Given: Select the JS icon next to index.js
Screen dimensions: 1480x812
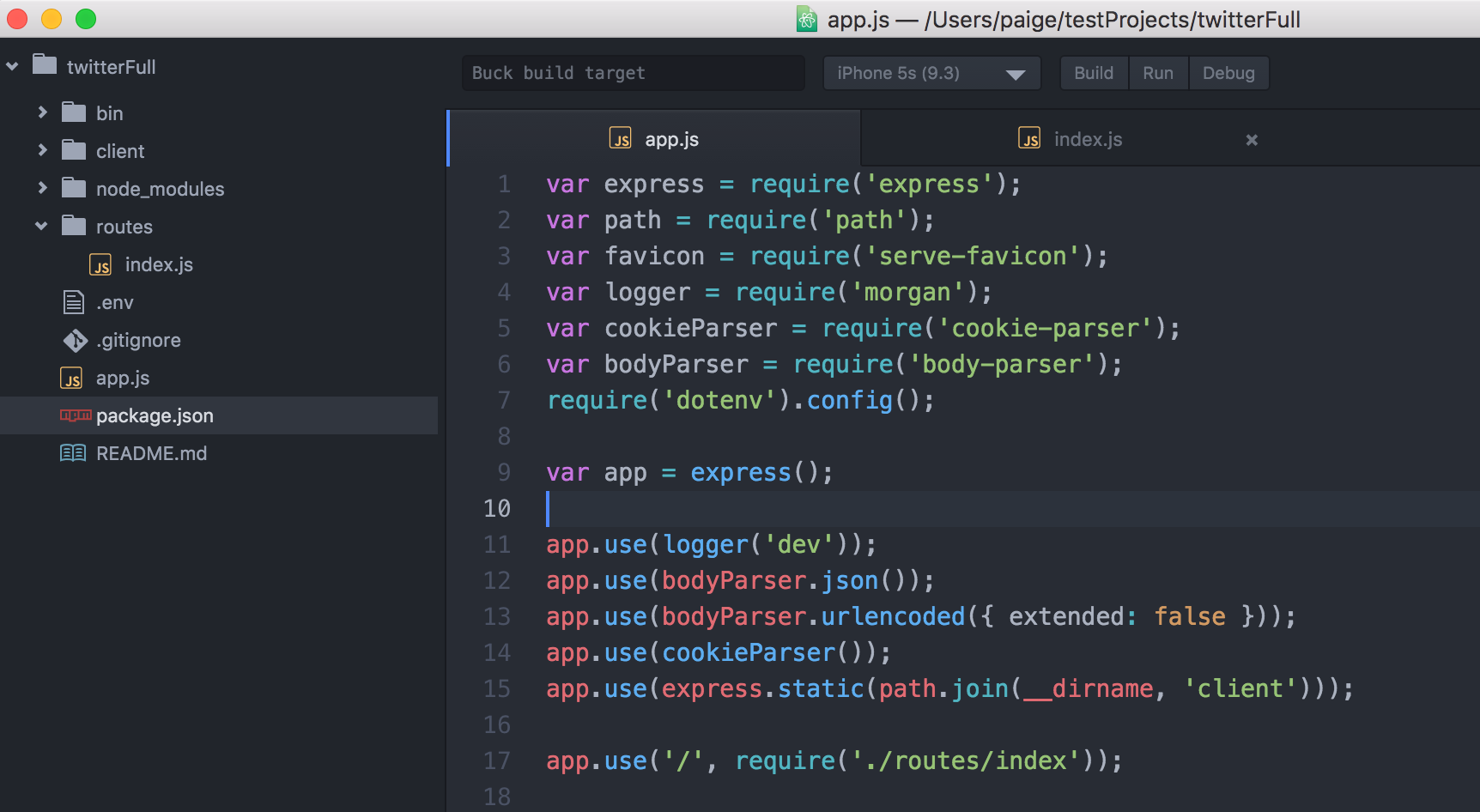Looking at the screenshot, I should (x=100, y=264).
